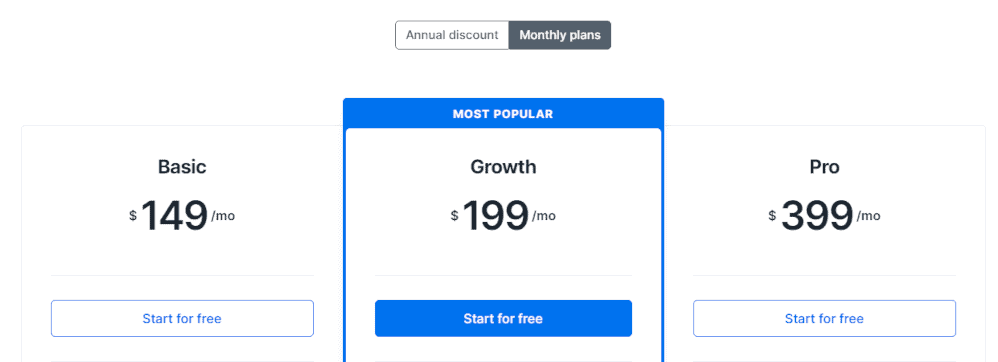Click divider line above Pro's Start button

(824, 275)
